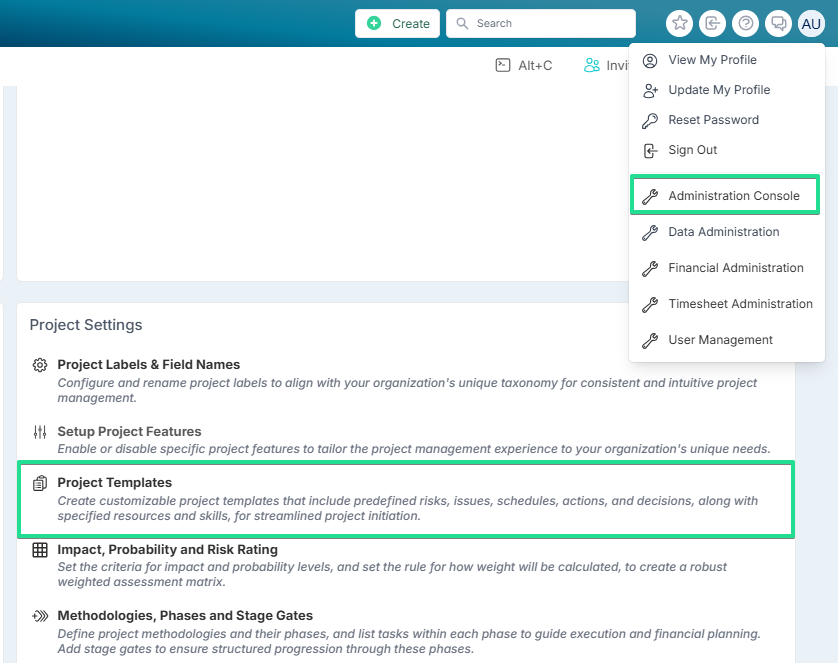Screen dimensions: 838x663
Task: Click the 'Set the criteria for impact' description
Action: coord(392,574)
